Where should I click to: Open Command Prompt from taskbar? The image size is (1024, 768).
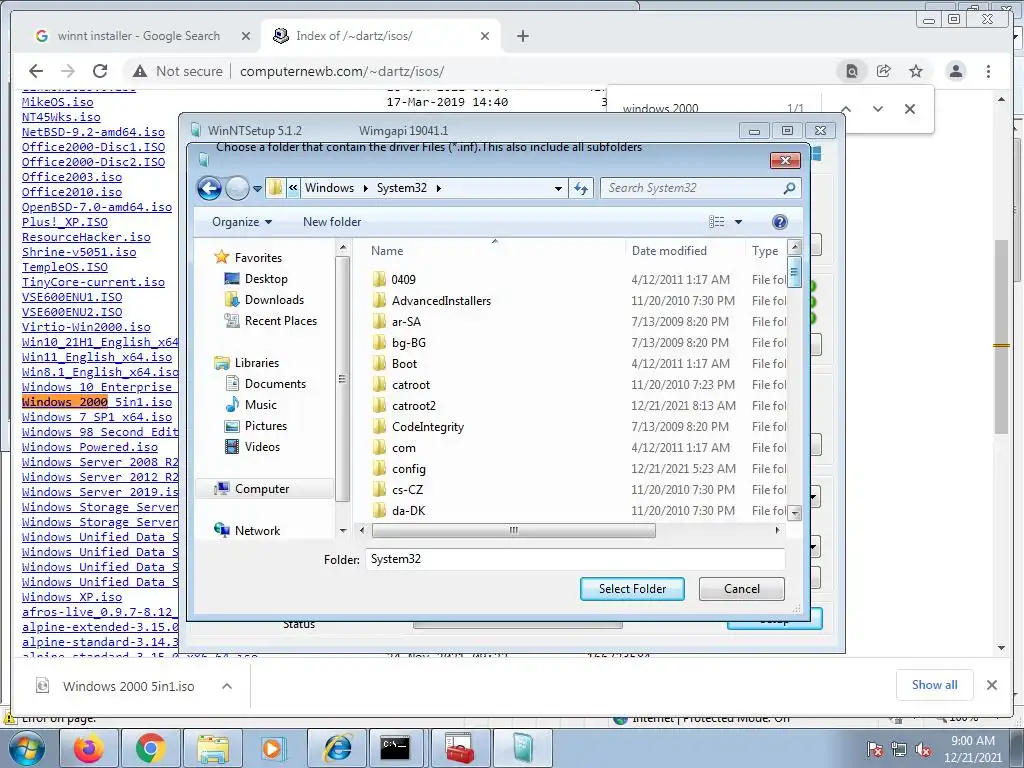(x=395, y=748)
